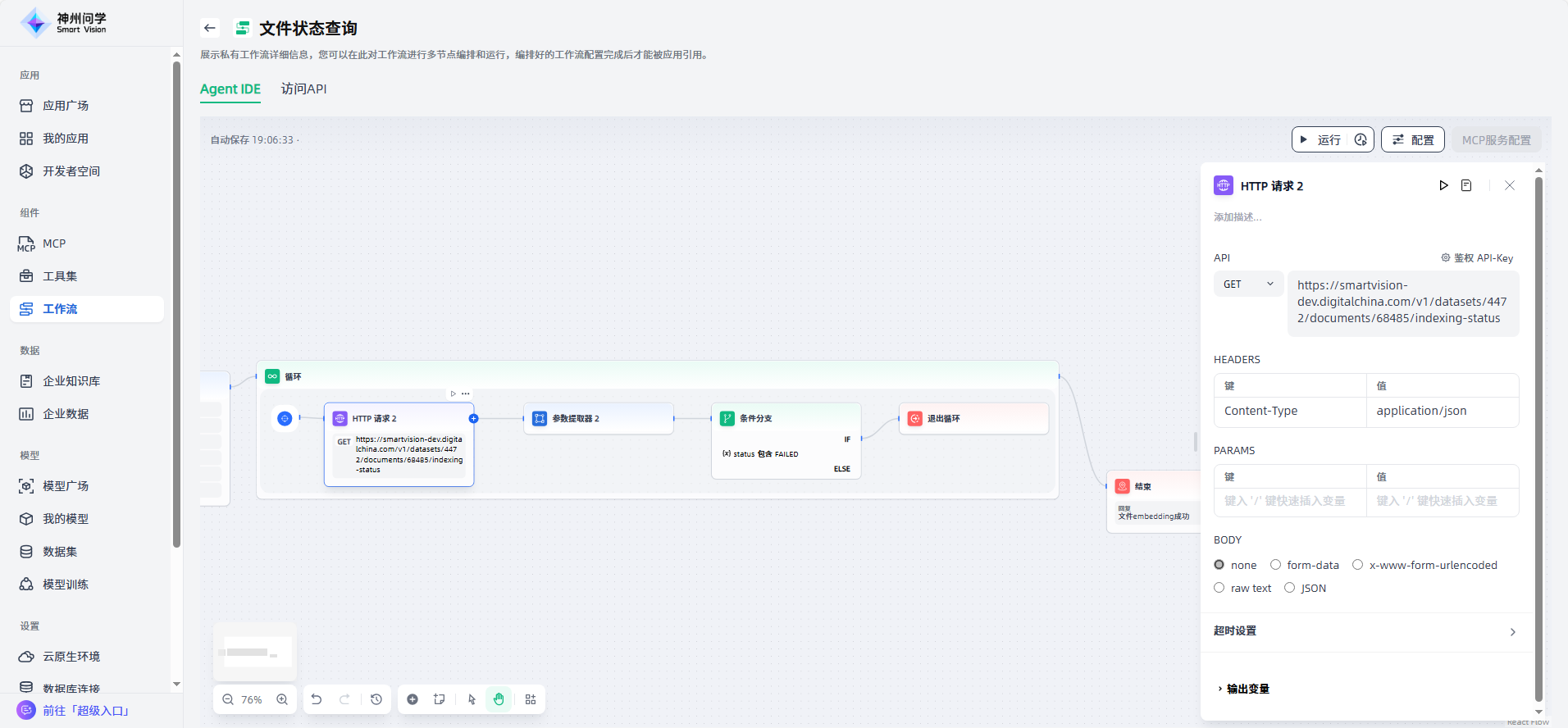Auto-arrange nodes with layout icon
This screenshot has height=728, width=1568.
(x=531, y=699)
